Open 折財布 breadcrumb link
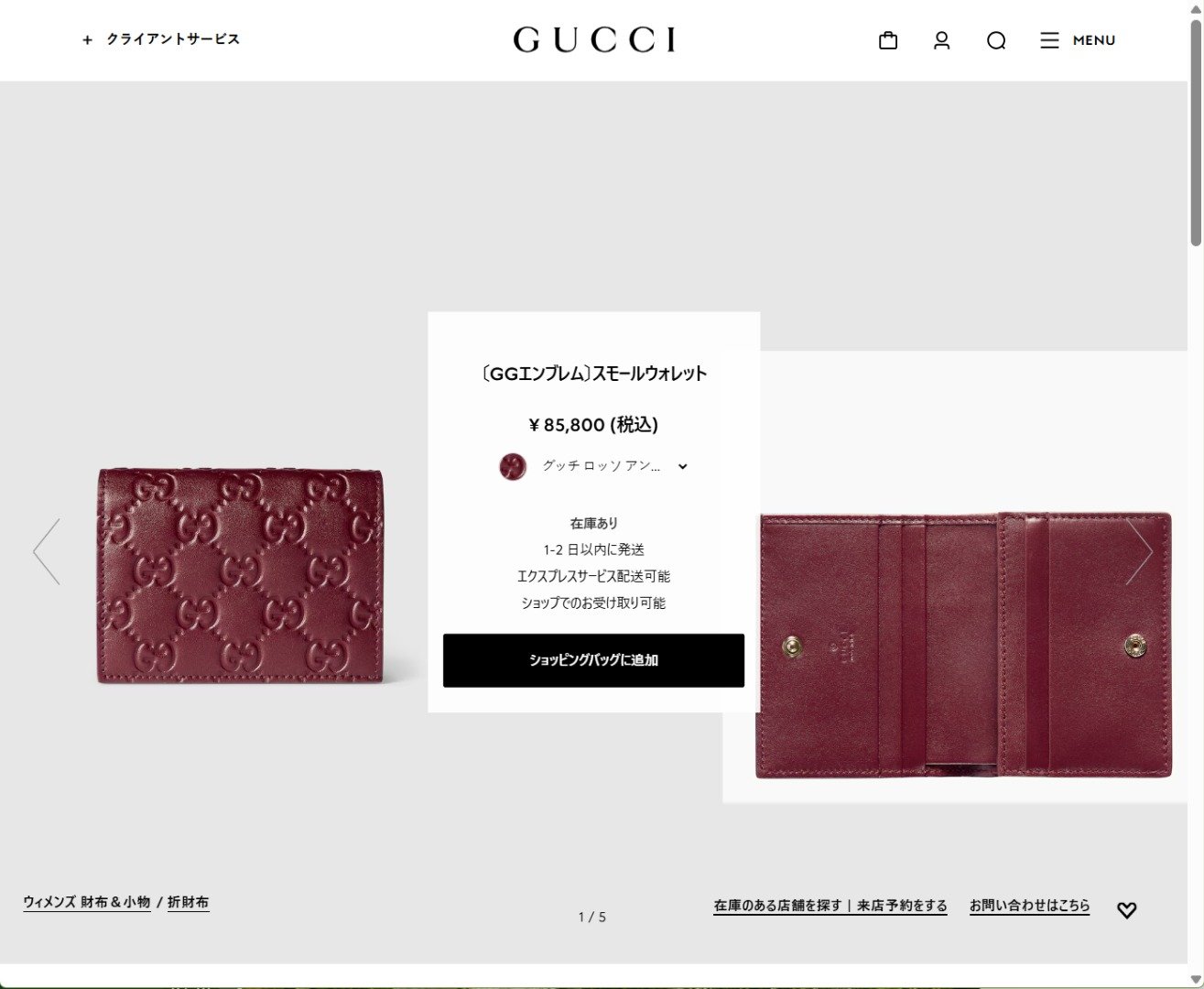Image resolution: width=1204 pixels, height=989 pixels. 188,902
